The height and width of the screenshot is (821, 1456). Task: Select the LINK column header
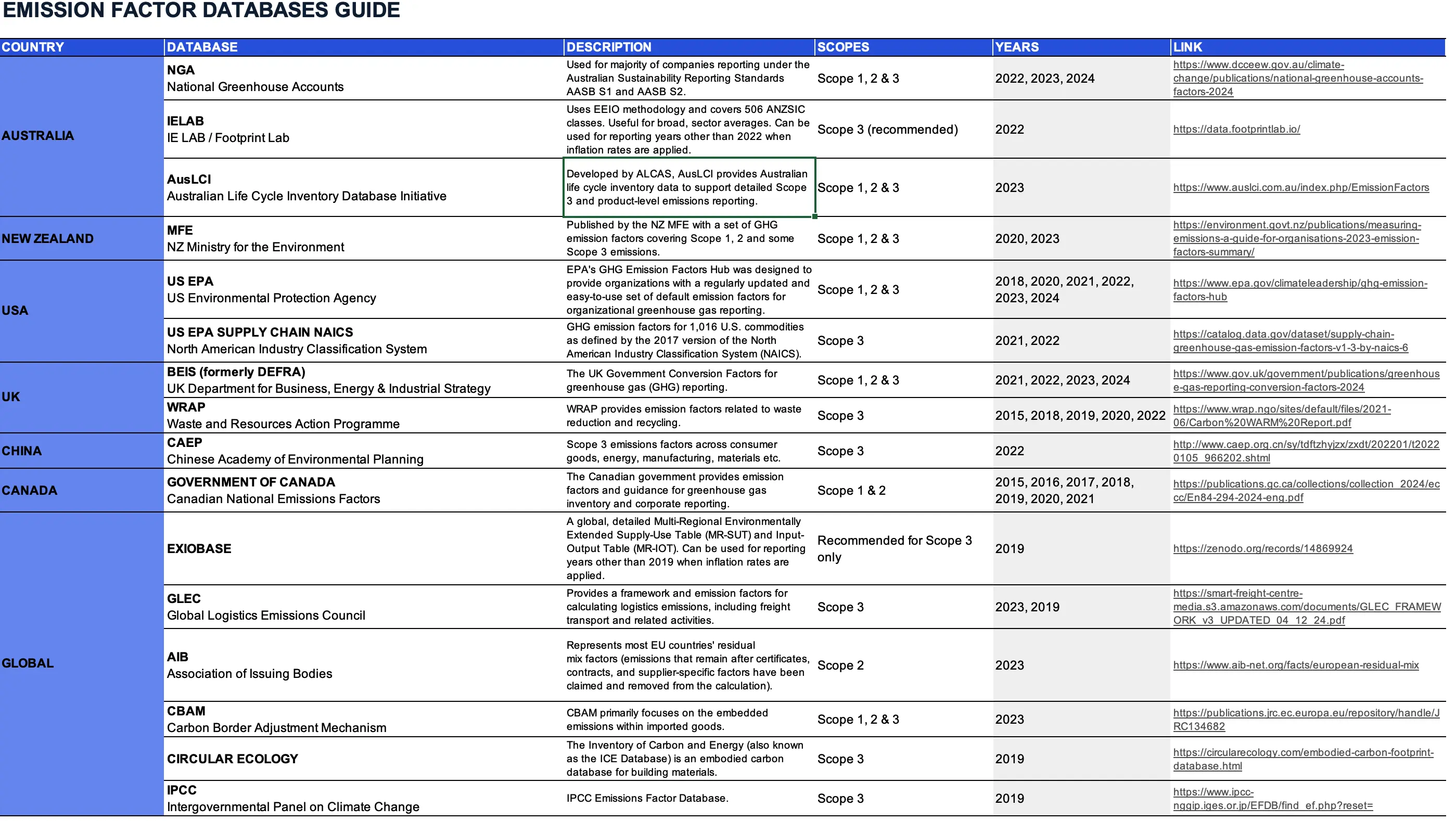[1308, 47]
